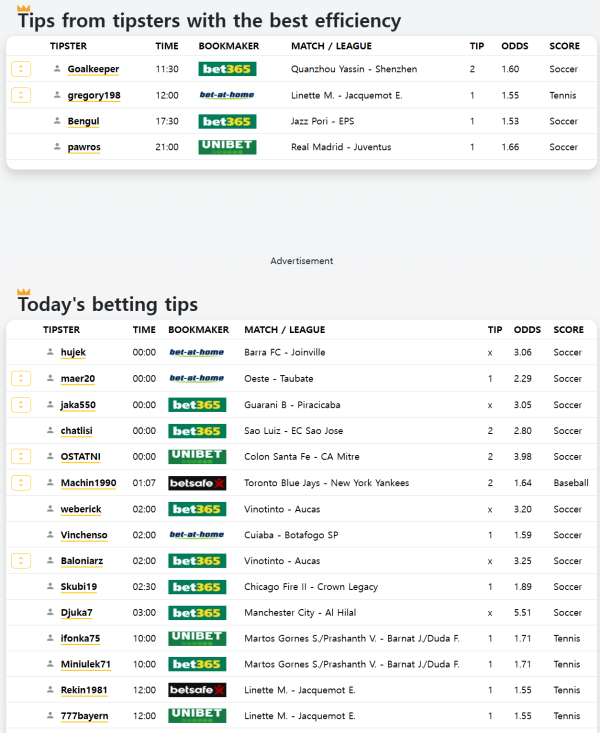The width and height of the screenshot is (600, 733).
Task: Expand maer20's tip row
Action: 21,379
